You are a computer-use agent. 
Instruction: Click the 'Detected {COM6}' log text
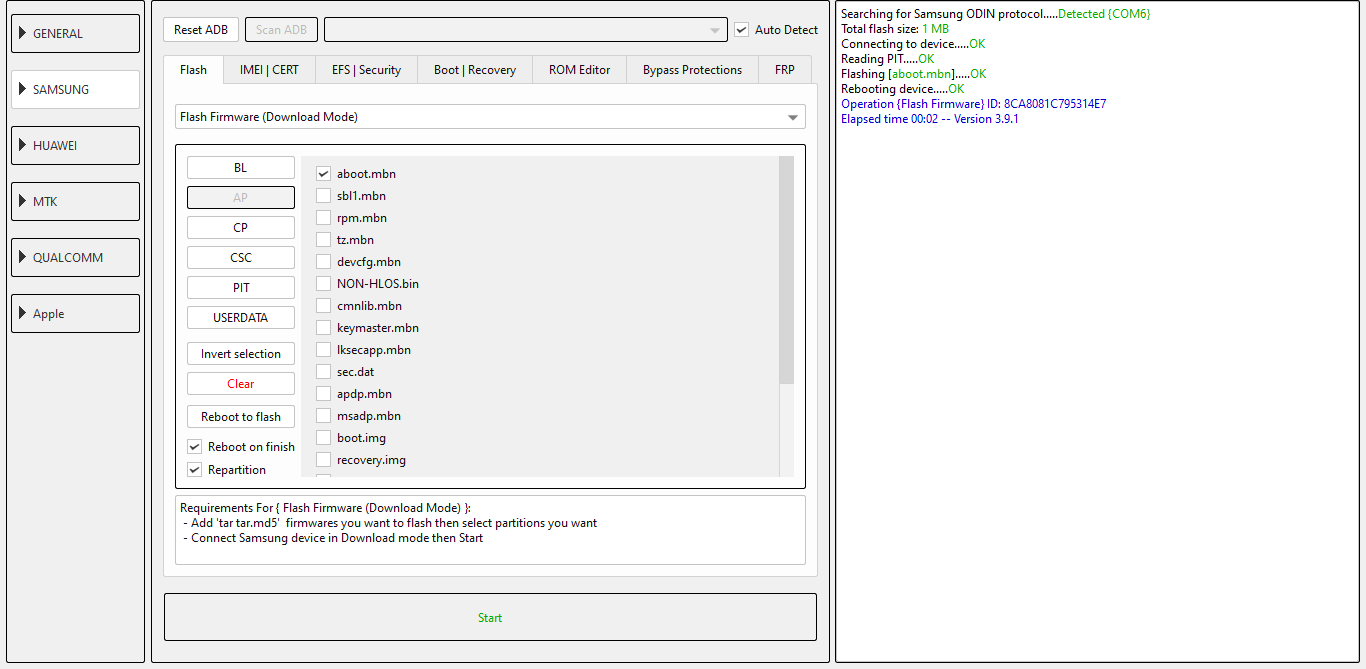coord(1104,14)
